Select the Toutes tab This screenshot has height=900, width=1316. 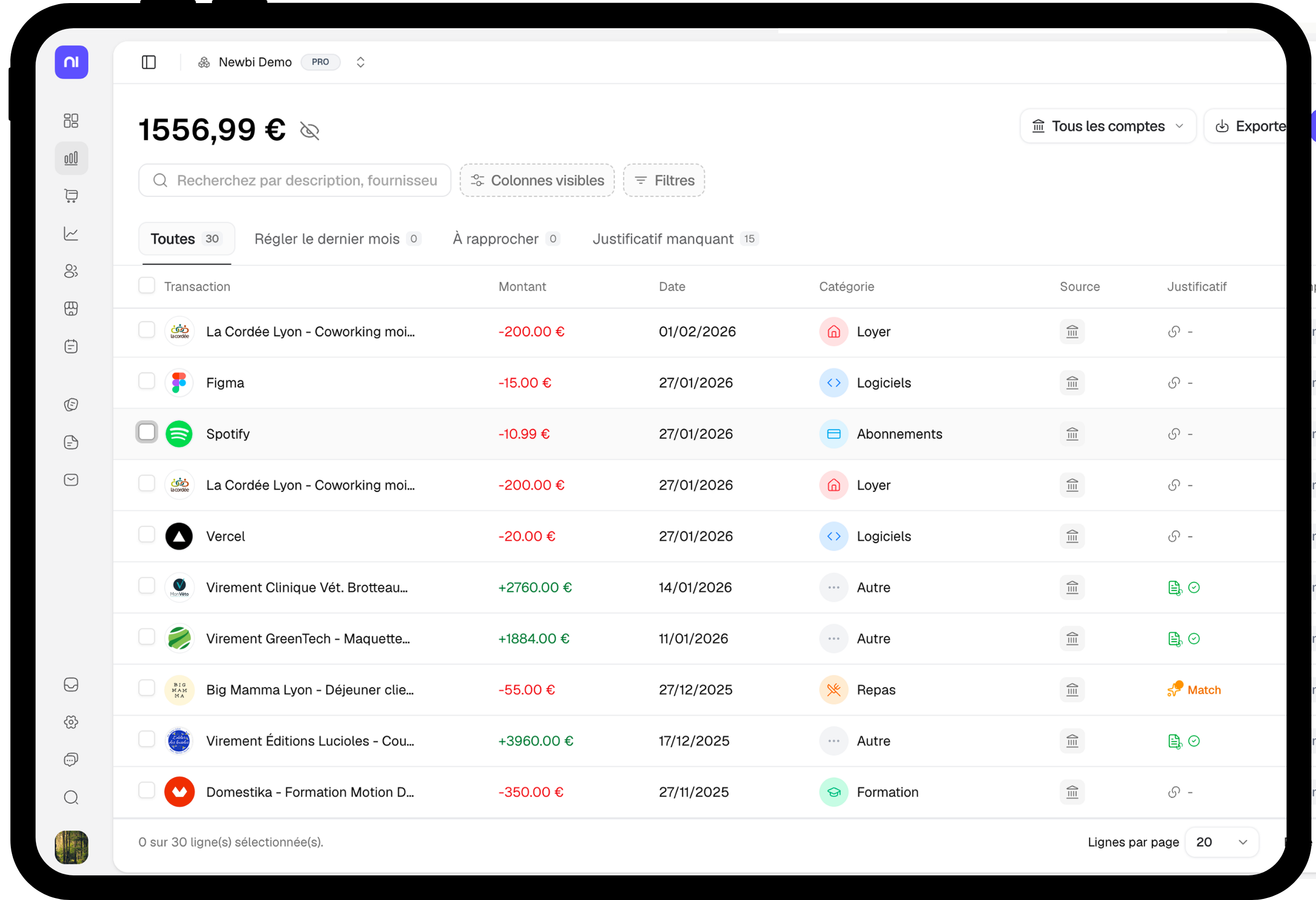point(186,239)
